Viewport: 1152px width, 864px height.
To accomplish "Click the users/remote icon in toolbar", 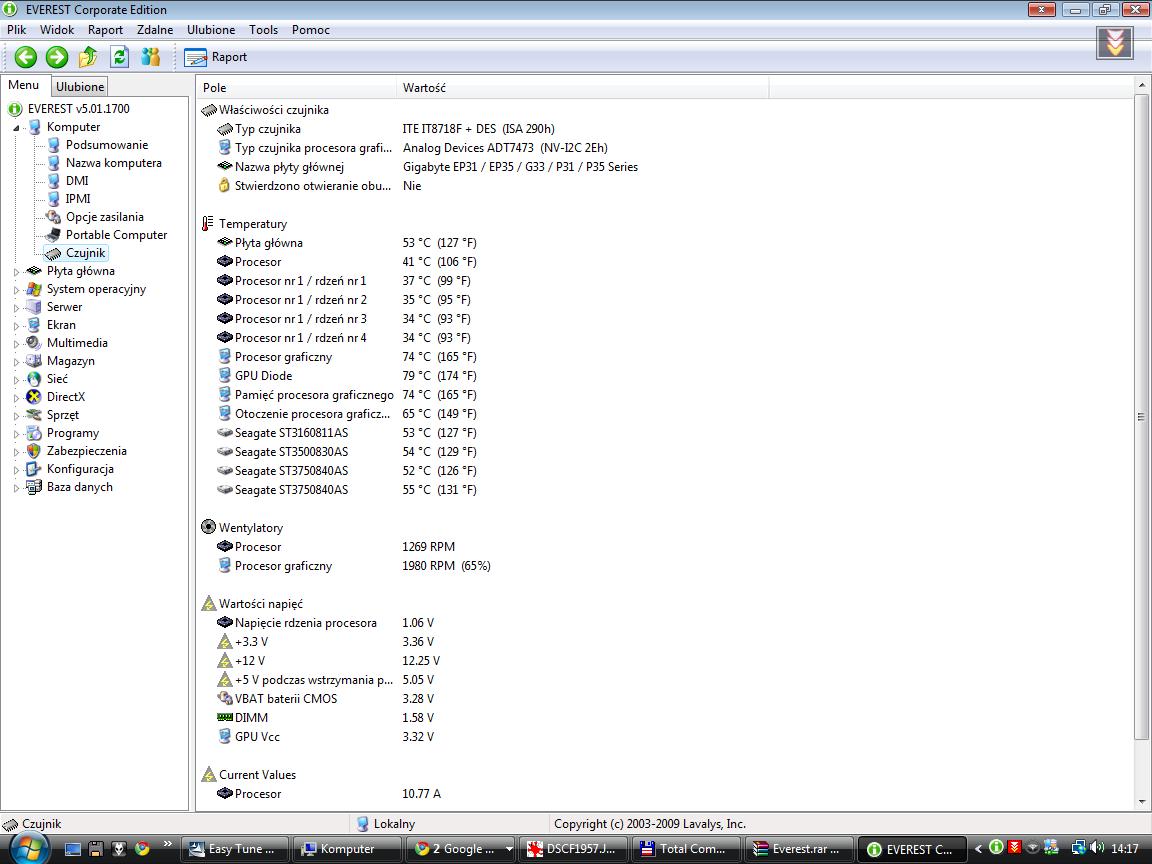I will [x=151, y=57].
